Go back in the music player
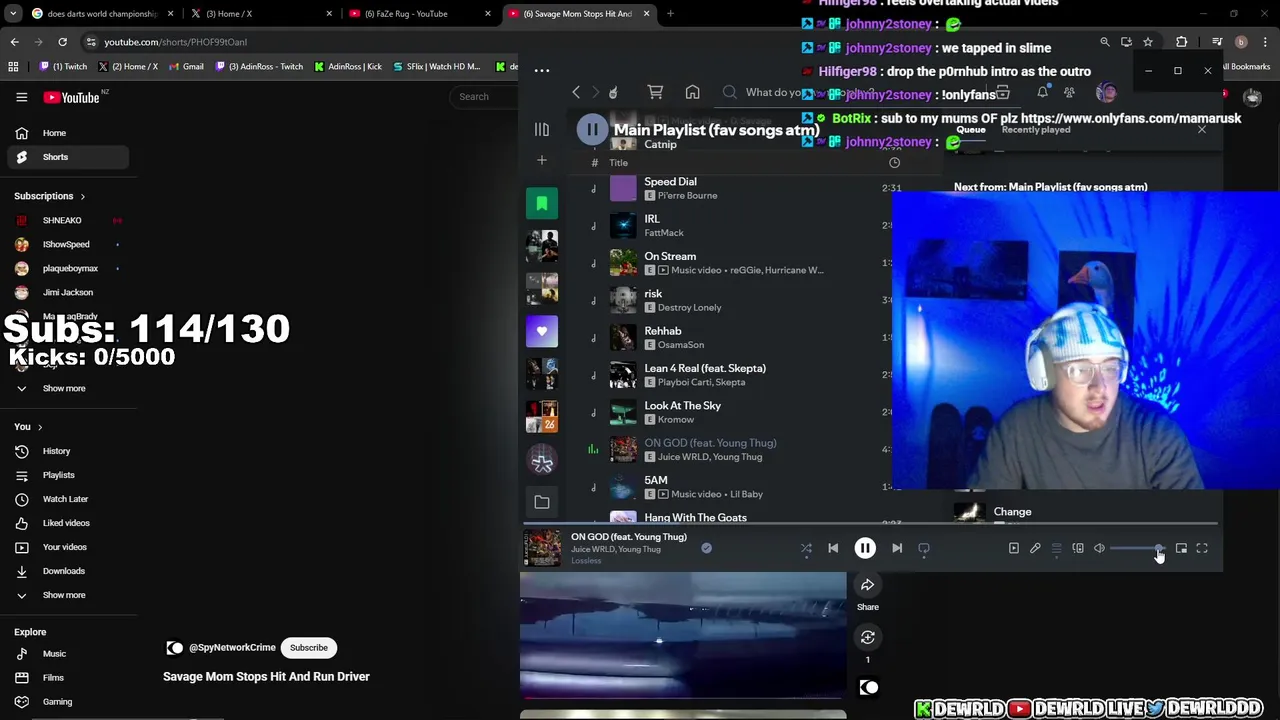This screenshot has width=1280, height=720. pyautogui.click(x=576, y=92)
